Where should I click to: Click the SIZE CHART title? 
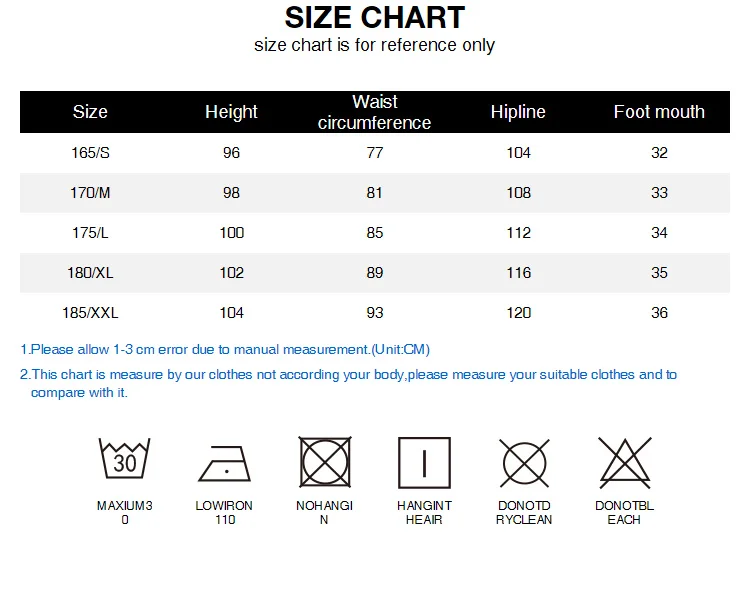click(x=375, y=18)
